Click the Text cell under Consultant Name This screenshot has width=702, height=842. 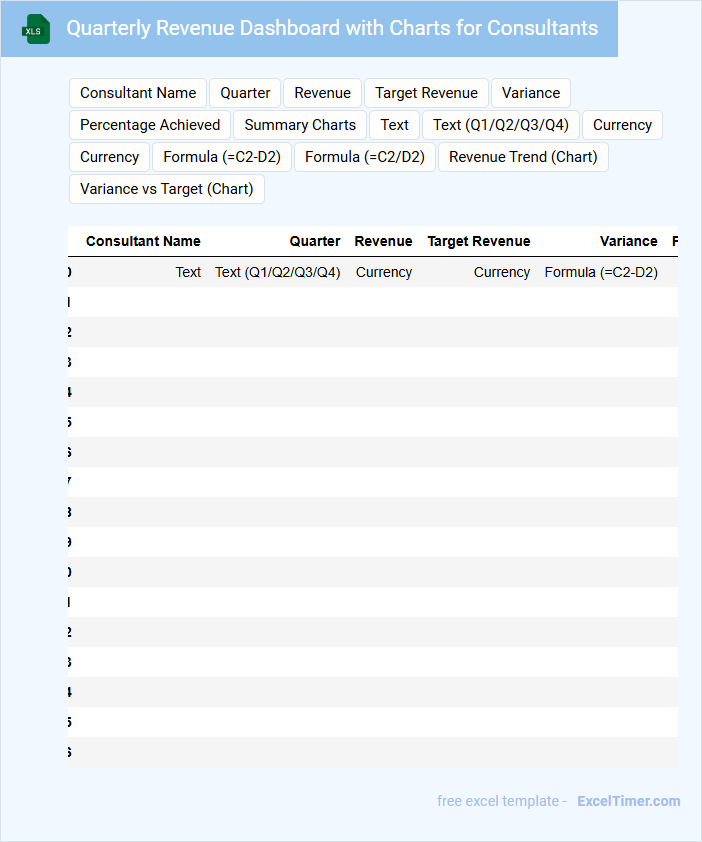[x=188, y=272]
